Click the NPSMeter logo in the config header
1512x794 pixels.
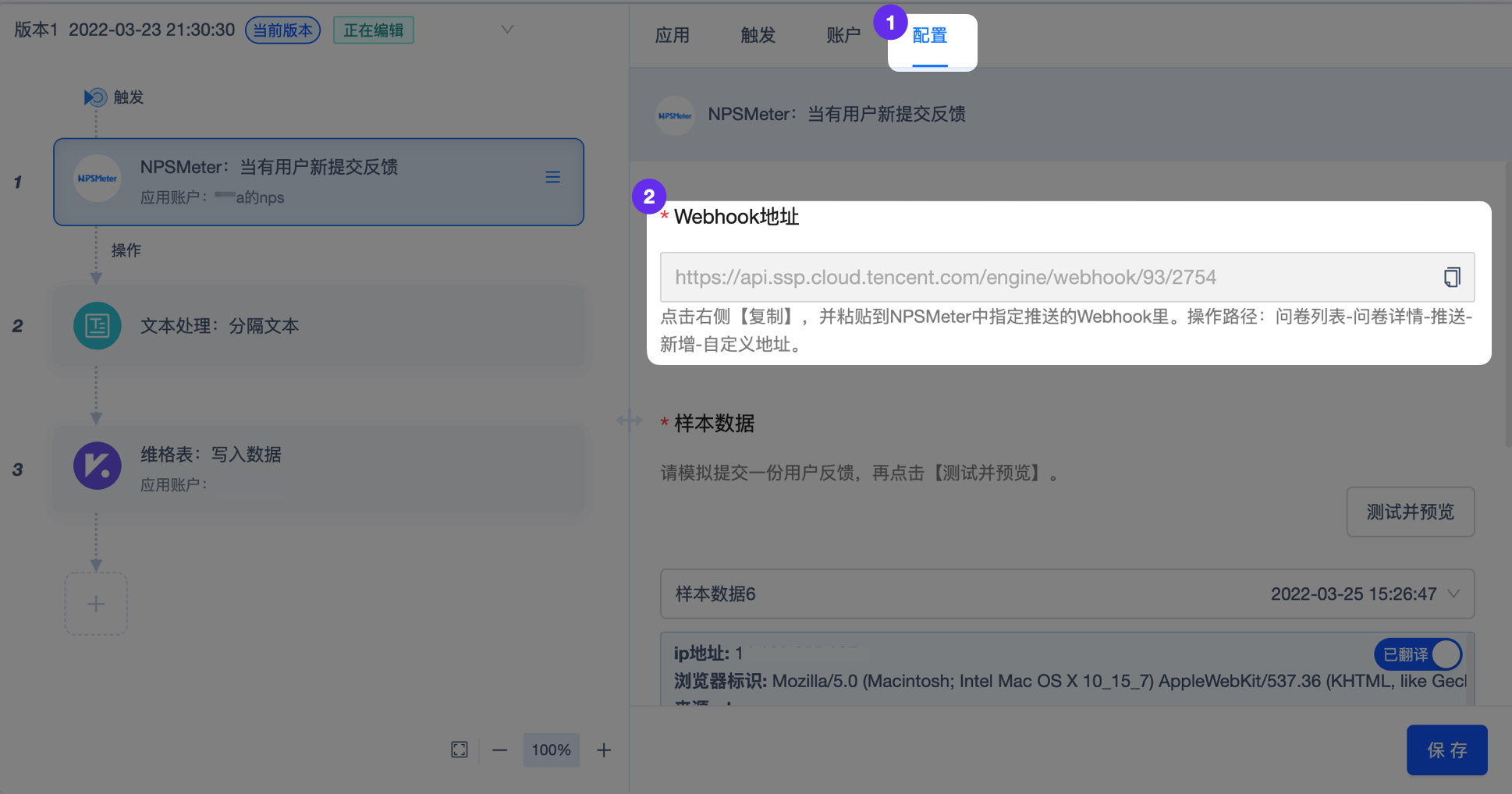[x=676, y=115]
